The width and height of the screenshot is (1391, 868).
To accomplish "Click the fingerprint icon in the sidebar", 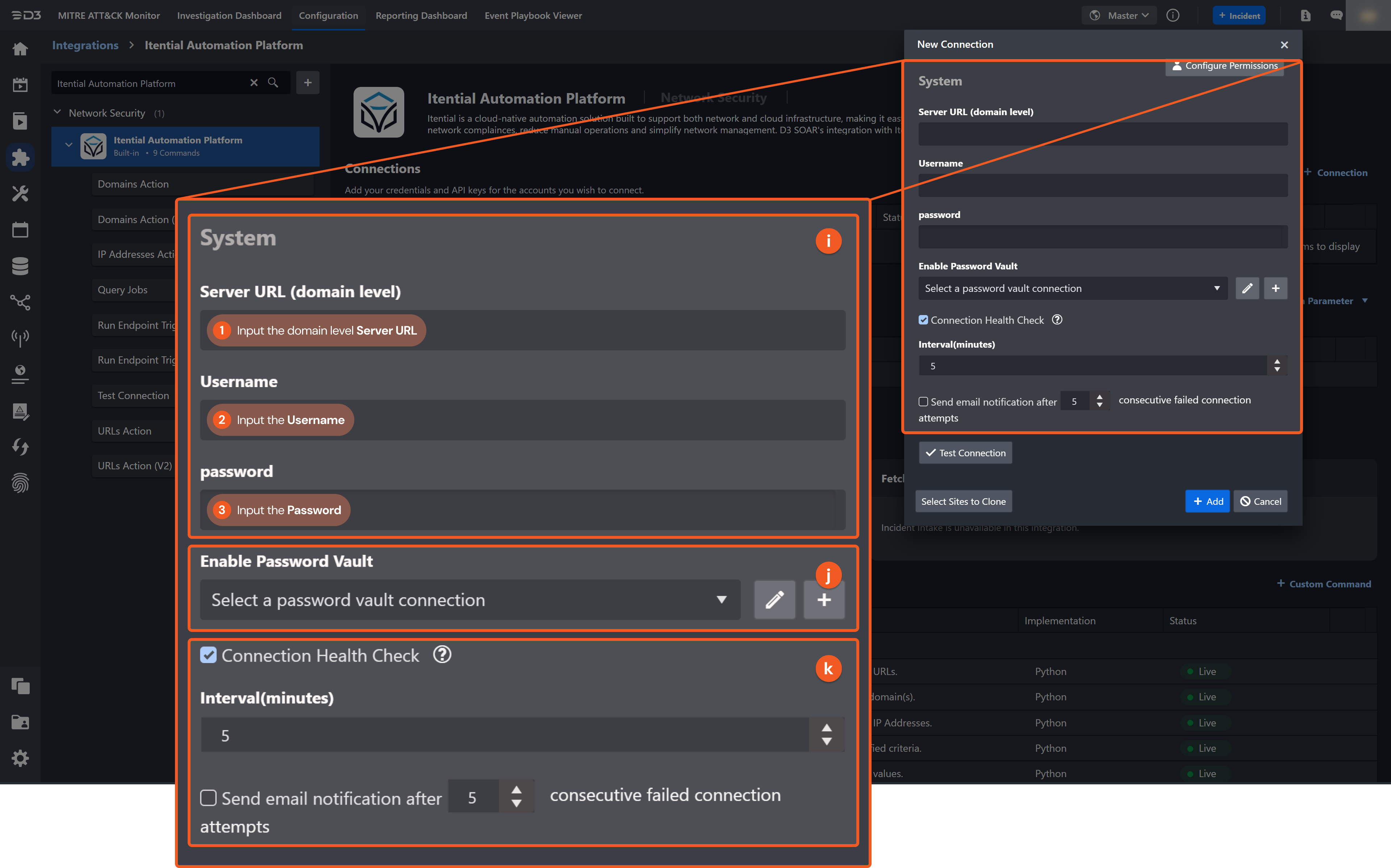I will click(x=20, y=483).
